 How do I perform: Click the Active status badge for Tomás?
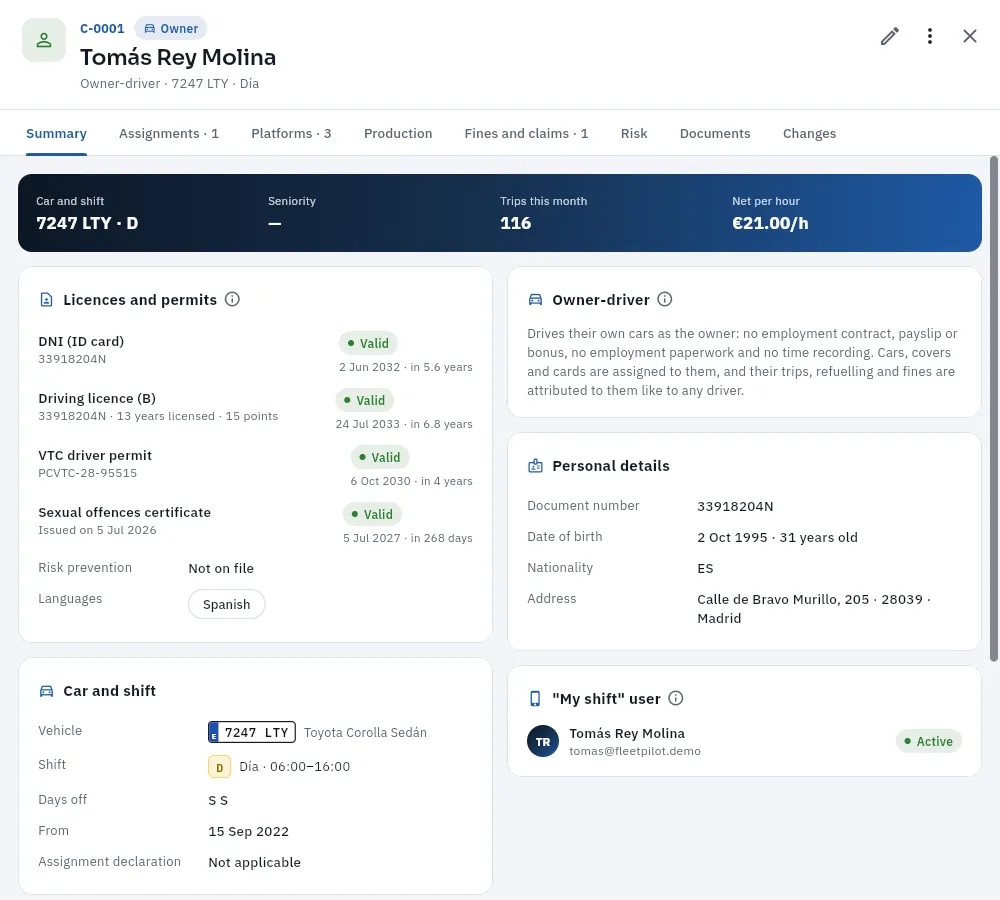click(x=929, y=741)
